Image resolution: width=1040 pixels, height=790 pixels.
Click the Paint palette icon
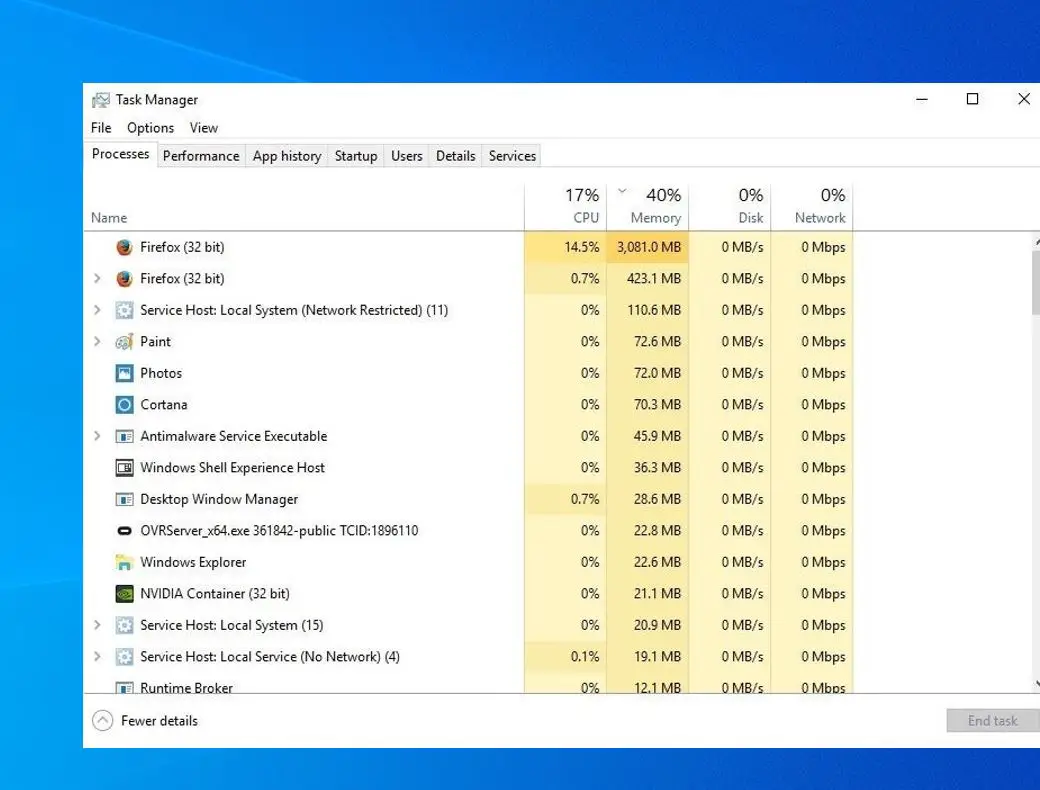click(124, 342)
